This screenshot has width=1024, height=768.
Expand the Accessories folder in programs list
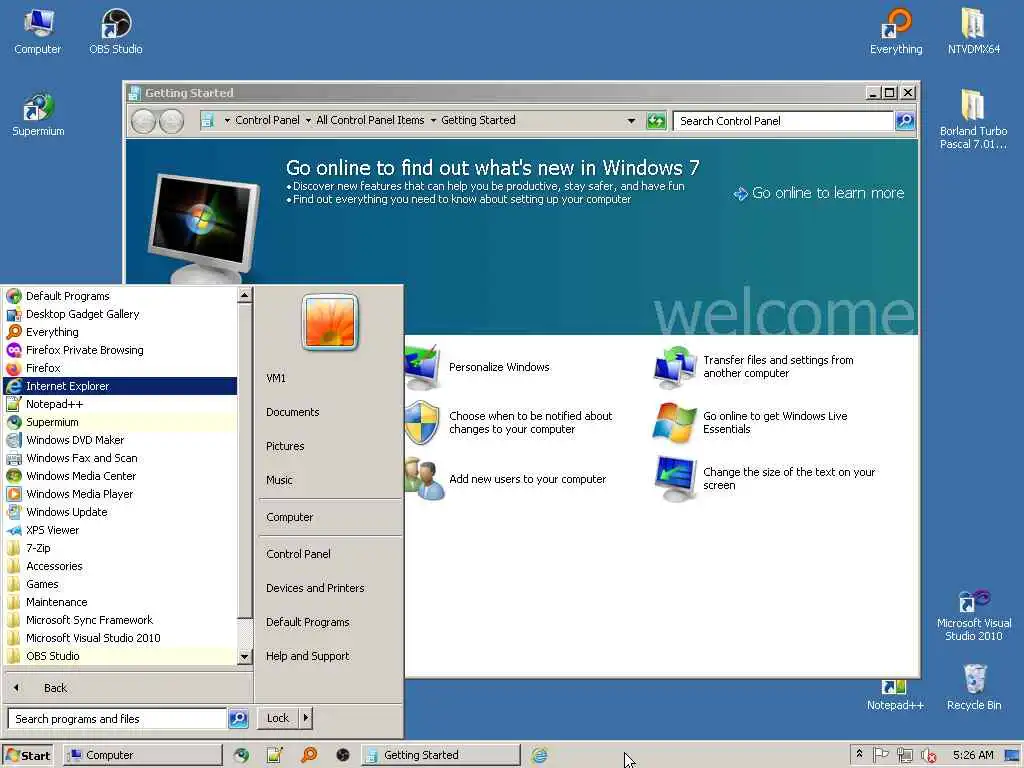point(120,566)
